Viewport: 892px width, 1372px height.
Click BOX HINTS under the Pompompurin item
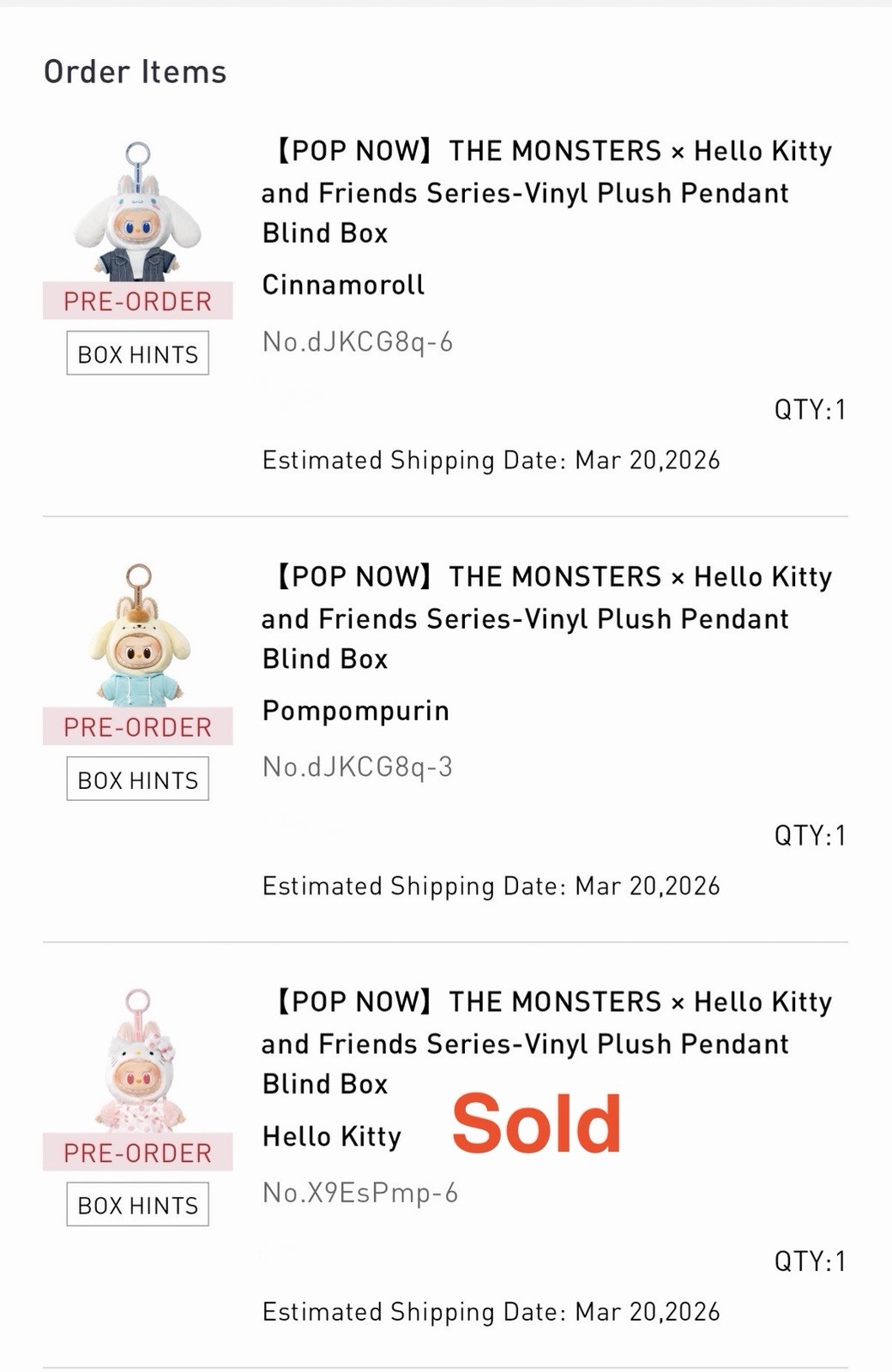tap(137, 779)
